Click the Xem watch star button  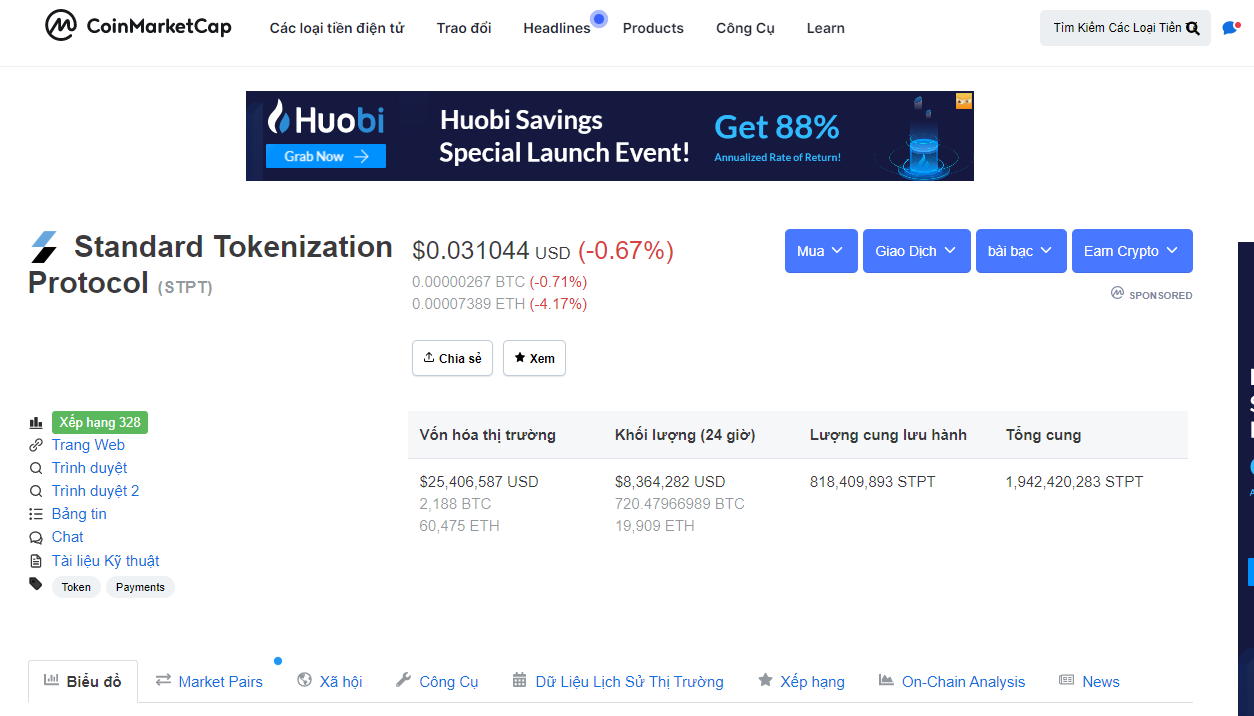[x=534, y=358]
